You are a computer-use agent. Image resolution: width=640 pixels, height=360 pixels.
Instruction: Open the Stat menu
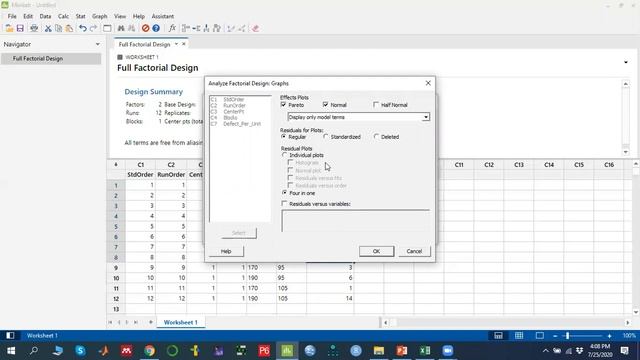coord(81,16)
